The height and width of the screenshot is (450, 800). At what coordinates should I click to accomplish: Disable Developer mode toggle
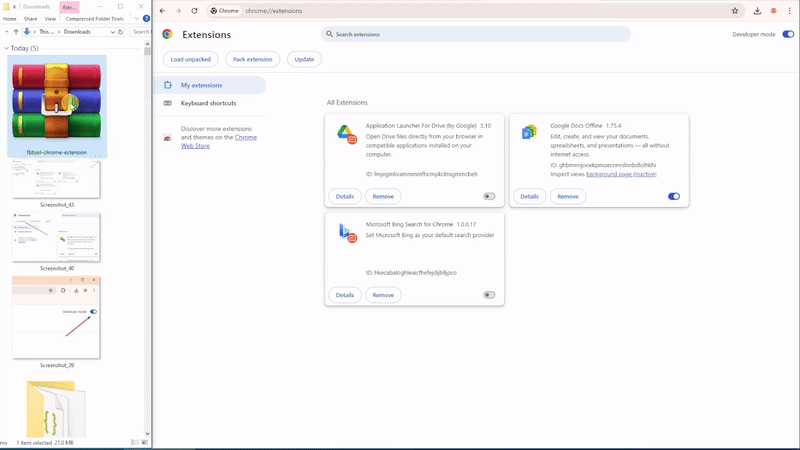[x=788, y=34]
